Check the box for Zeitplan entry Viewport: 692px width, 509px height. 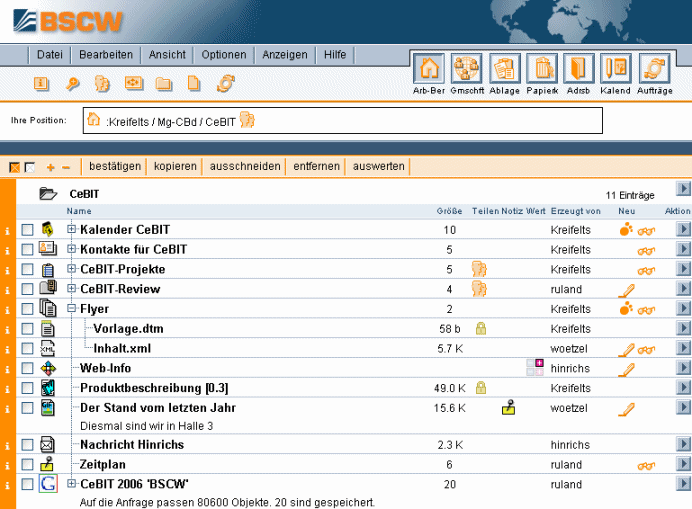(27, 465)
